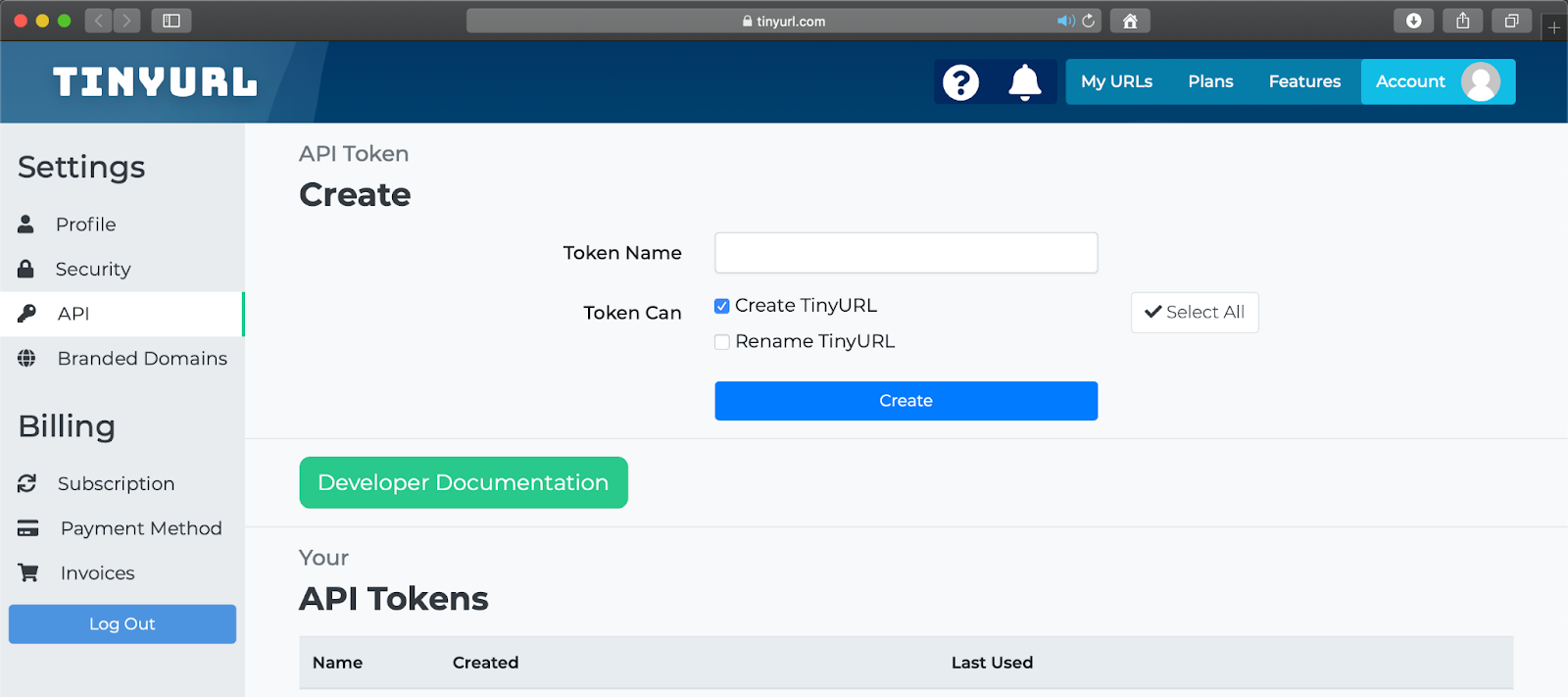Click the TinyURL logo
This screenshot has height=697, width=1568.
(x=155, y=82)
